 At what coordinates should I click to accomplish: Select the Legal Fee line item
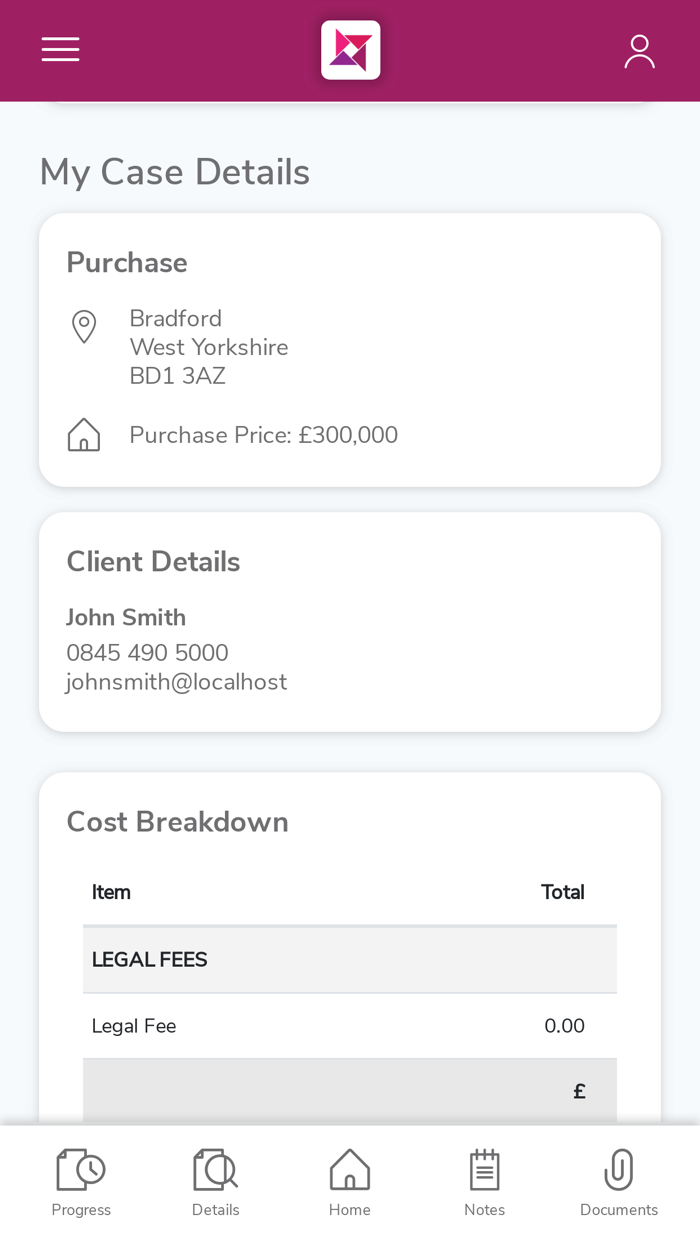[x=133, y=1025]
